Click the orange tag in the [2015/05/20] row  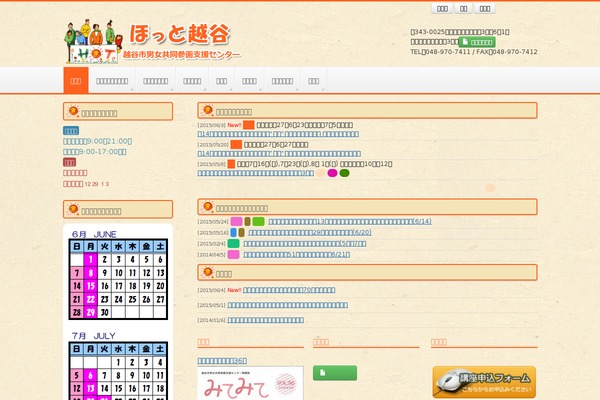click(x=236, y=144)
